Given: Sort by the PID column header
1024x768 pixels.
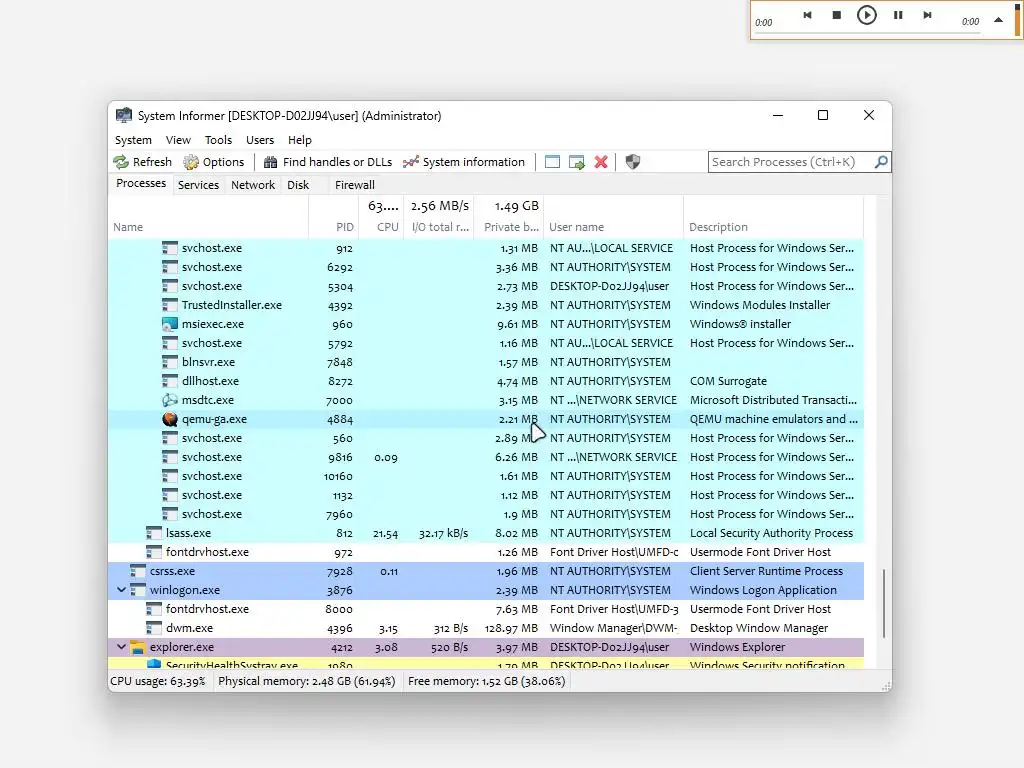Looking at the screenshot, I should [334, 227].
